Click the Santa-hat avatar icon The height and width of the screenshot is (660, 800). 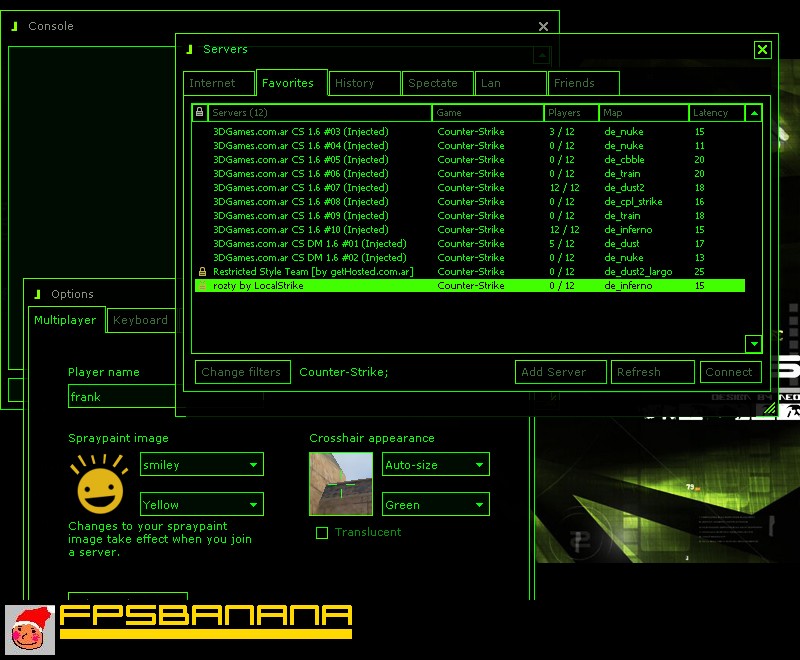pos(30,630)
